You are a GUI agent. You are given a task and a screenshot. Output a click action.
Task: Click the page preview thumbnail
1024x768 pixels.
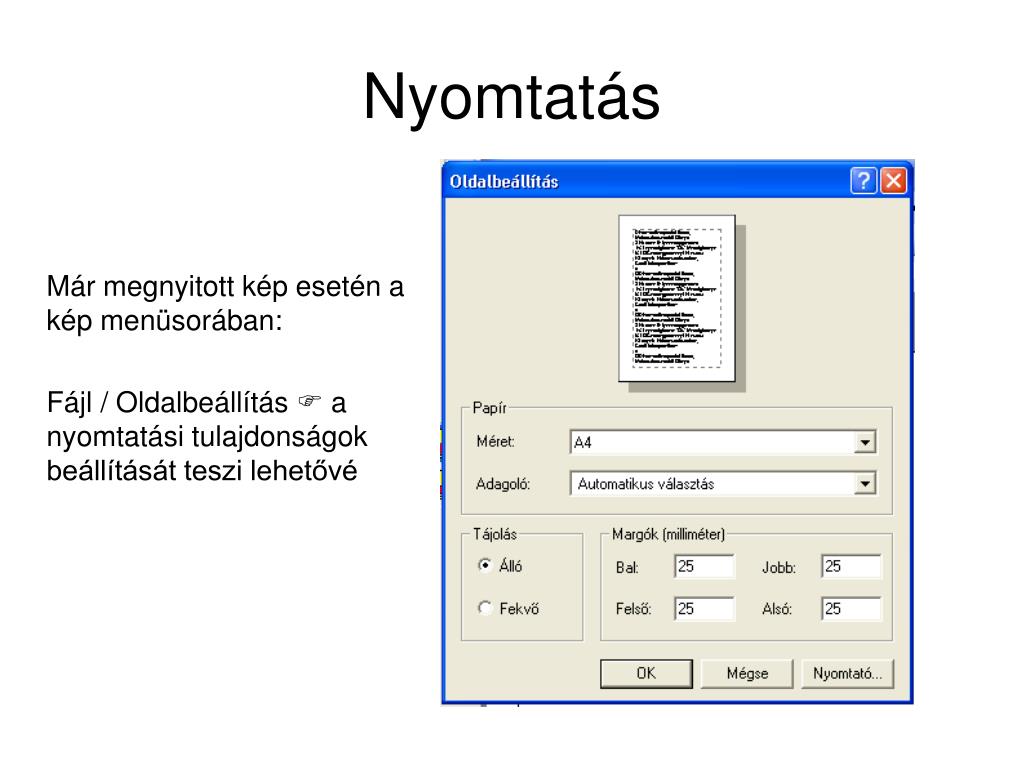[677, 298]
